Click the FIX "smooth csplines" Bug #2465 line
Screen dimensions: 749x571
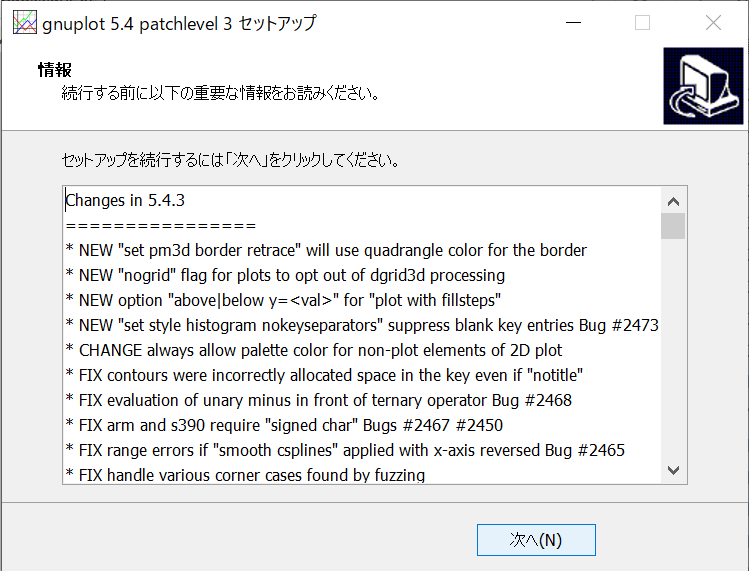click(x=345, y=450)
